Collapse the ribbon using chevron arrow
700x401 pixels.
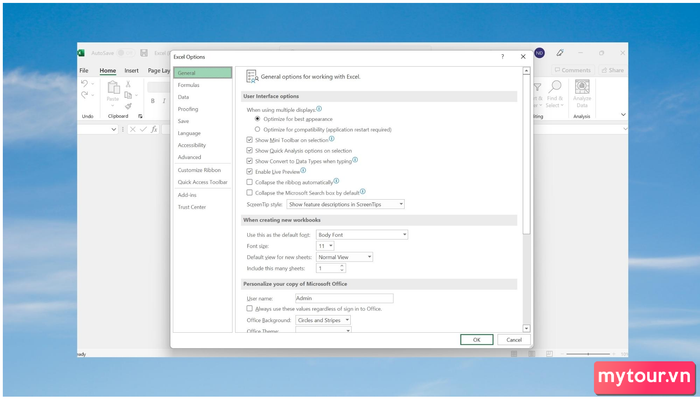[x=623, y=115]
